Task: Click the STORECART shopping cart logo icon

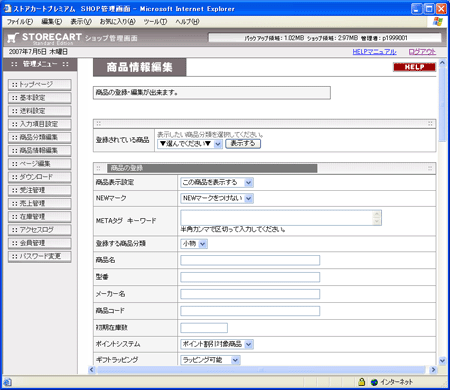Action: click(x=12, y=38)
